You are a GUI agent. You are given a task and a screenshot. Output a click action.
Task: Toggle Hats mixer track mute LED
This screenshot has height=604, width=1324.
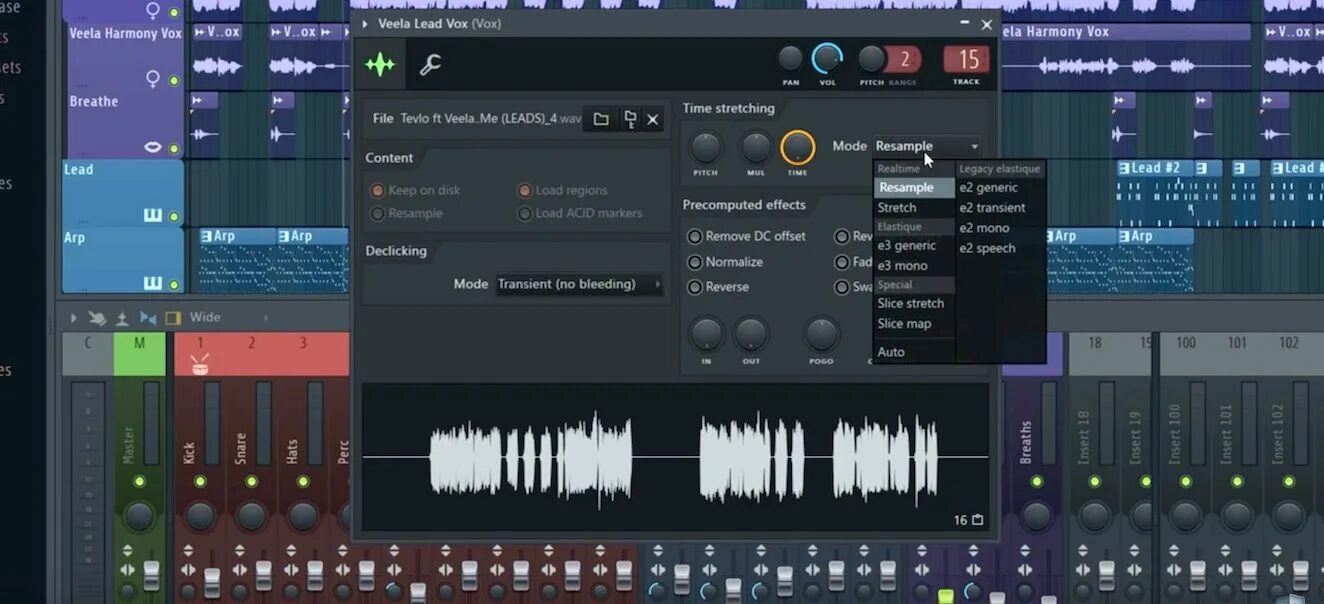[303, 482]
